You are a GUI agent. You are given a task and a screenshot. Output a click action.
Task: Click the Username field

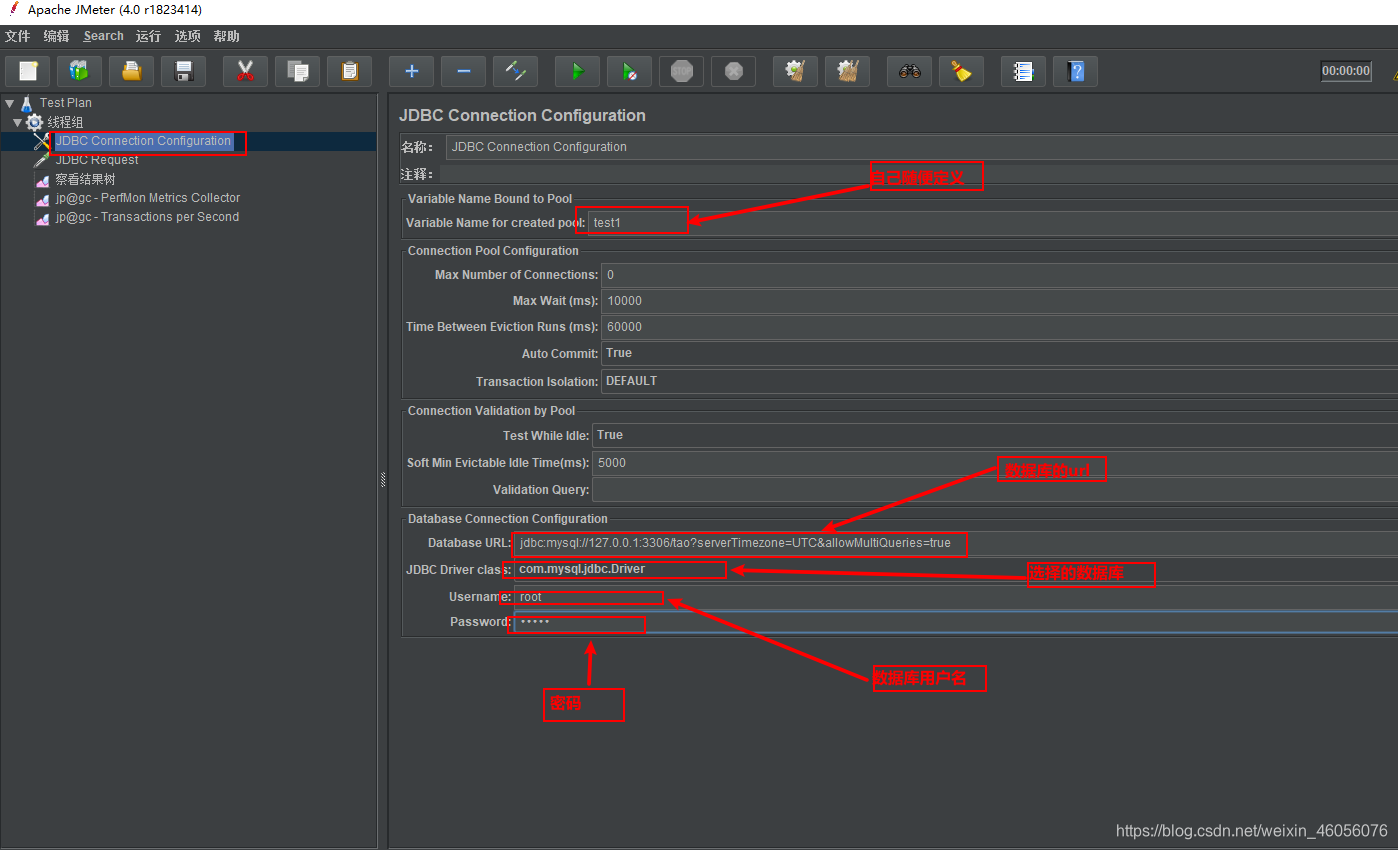(955, 597)
